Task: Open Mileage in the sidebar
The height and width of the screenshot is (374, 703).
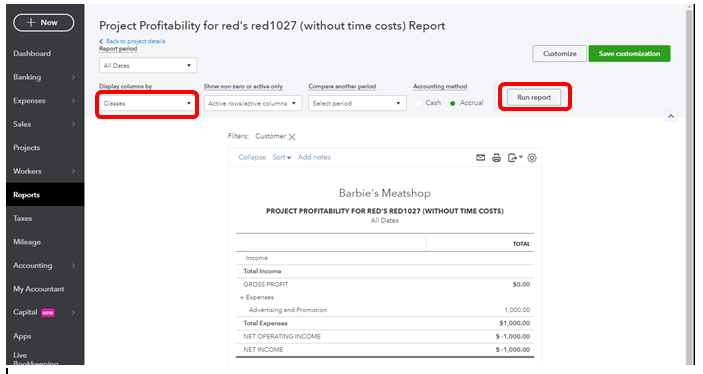Action: click(x=27, y=242)
